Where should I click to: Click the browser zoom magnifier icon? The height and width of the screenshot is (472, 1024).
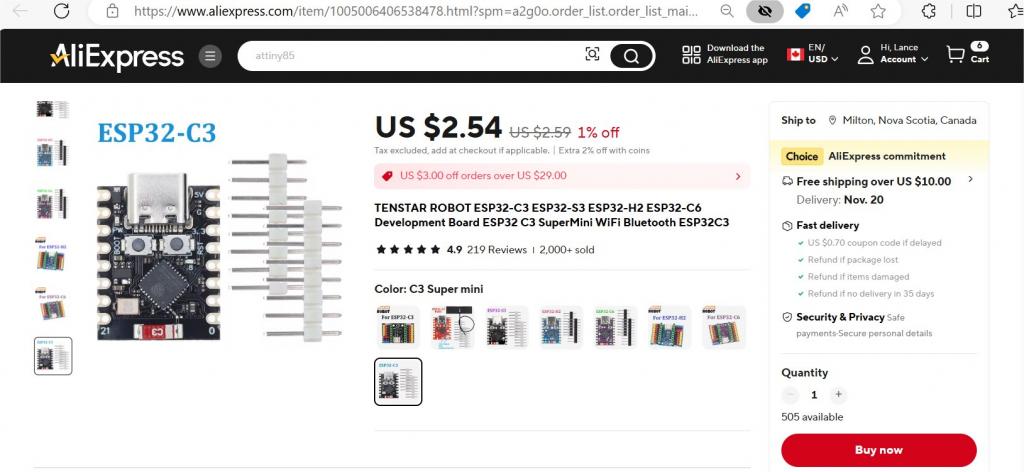pyautogui.click(x=726, y=11)
